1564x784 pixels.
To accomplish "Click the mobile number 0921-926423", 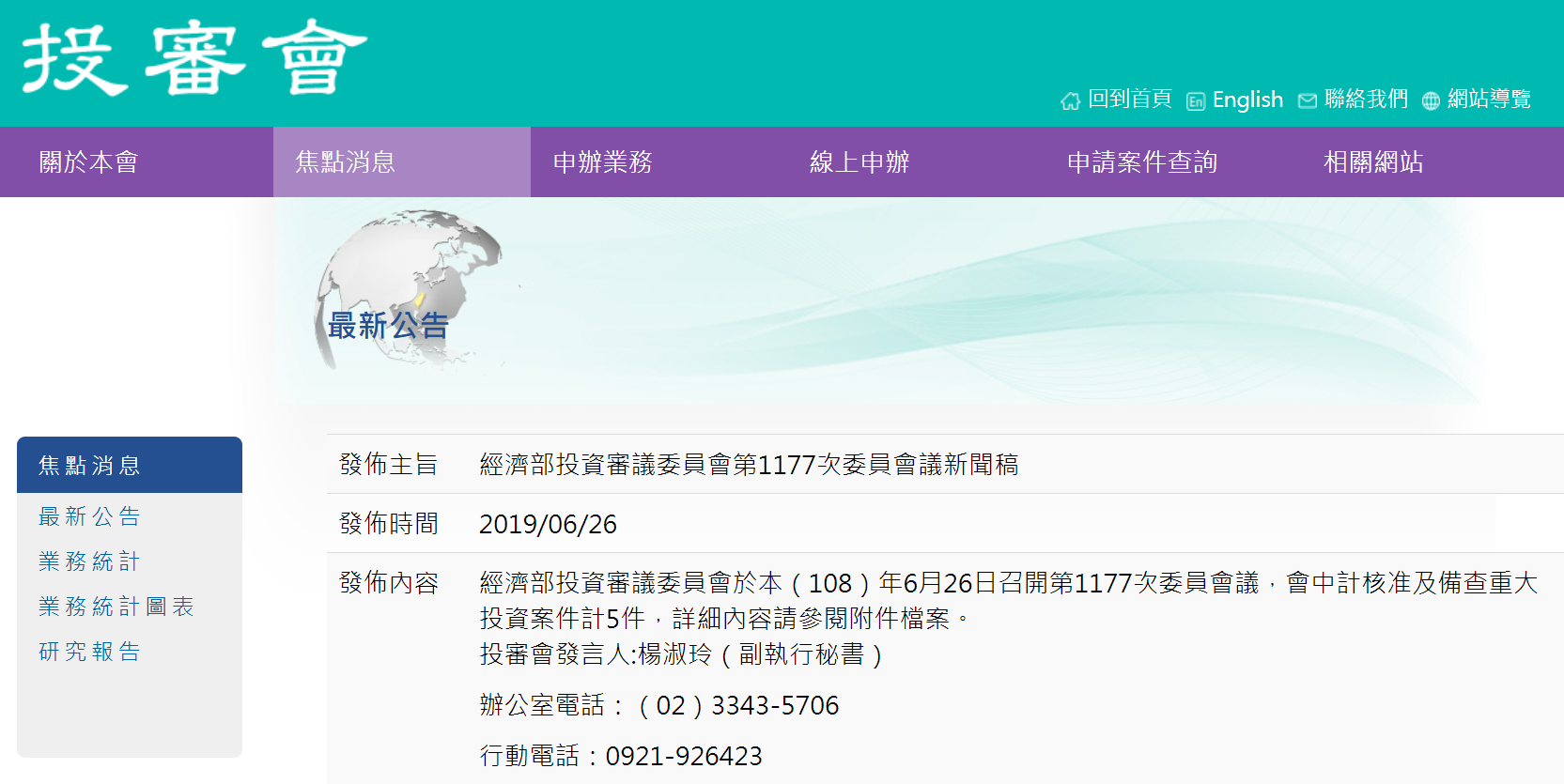I will (684, 756).
